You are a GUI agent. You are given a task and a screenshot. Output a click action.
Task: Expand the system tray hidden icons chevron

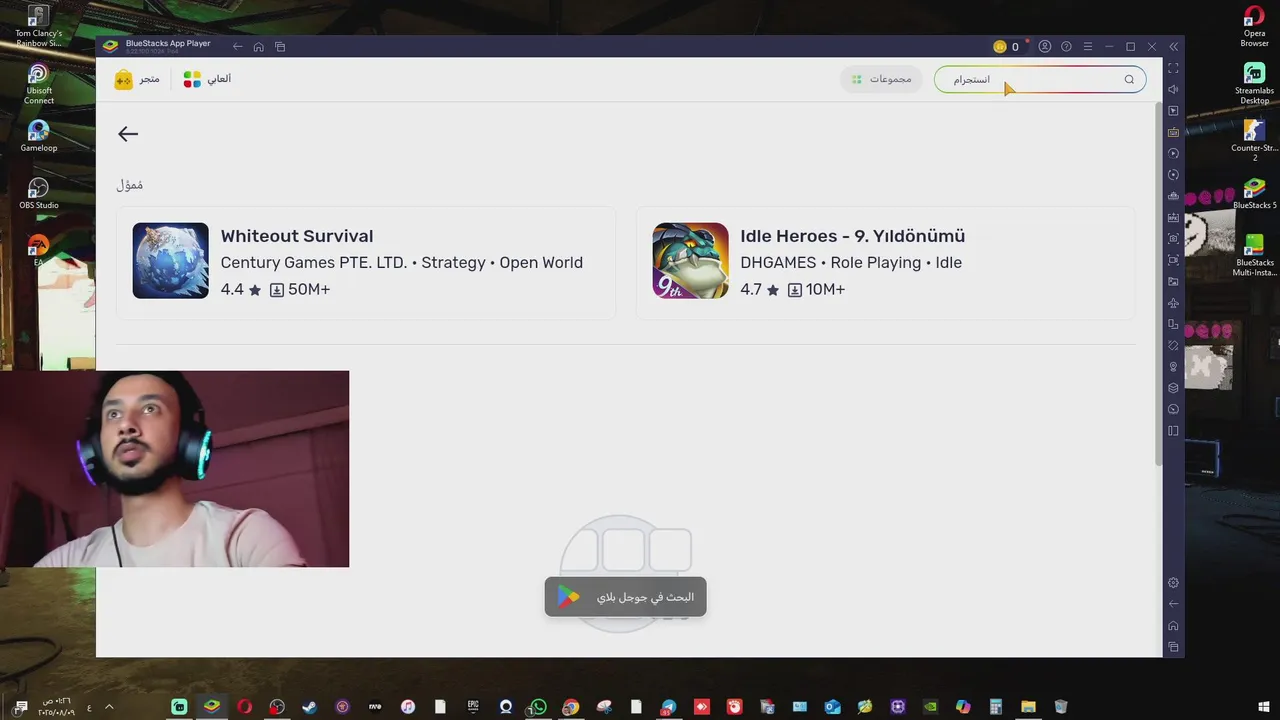click(x=109, y=707)
